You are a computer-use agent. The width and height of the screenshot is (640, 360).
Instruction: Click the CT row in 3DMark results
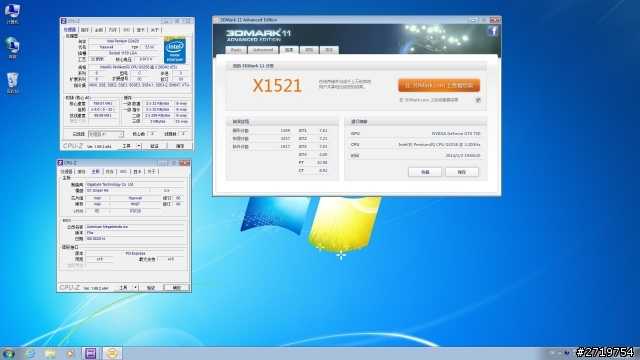(313, 171)
